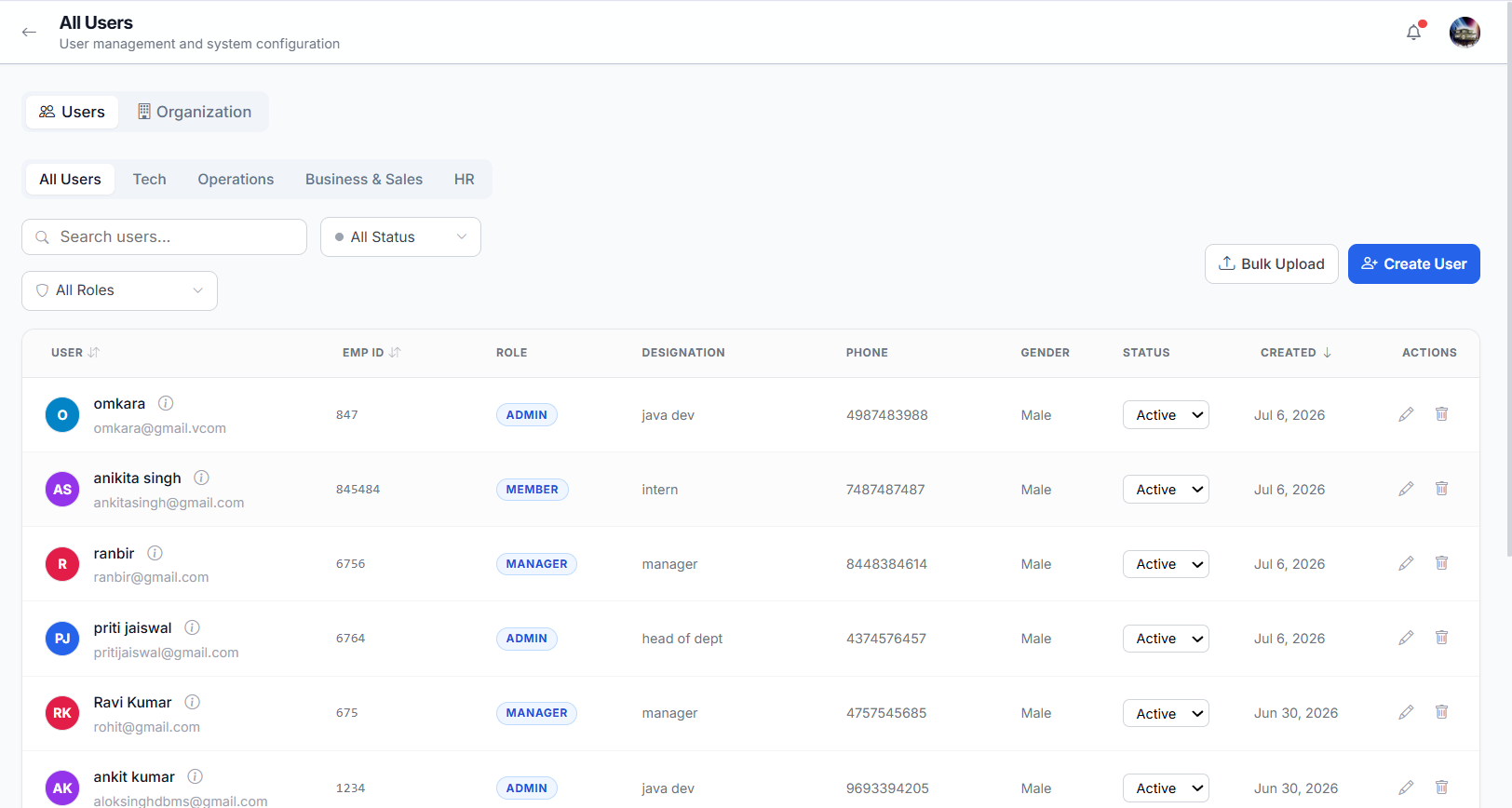
Task: Change status dropdown for priti jaiswal
Action: (1166, 639)
